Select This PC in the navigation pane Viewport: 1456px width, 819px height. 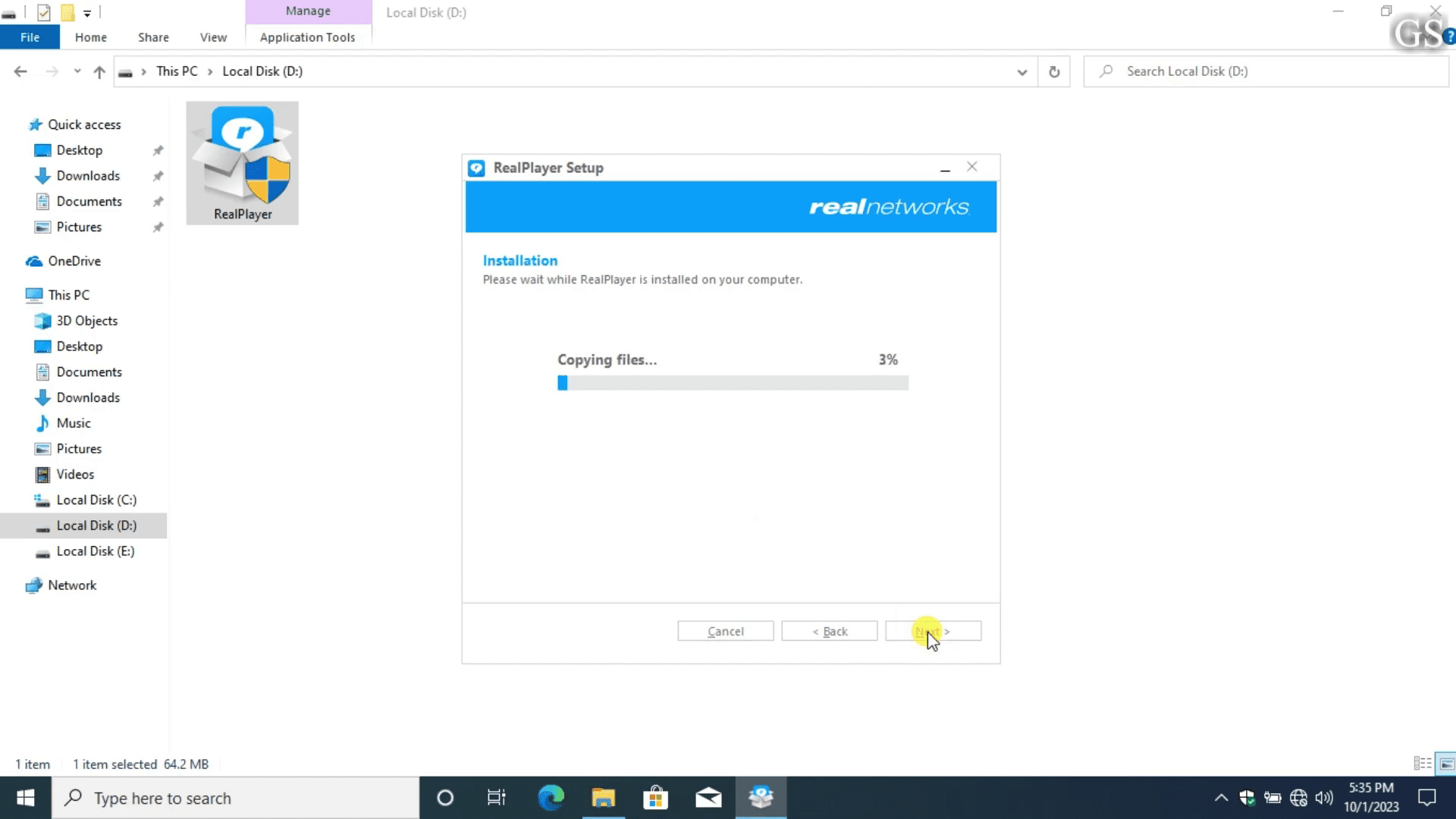click(68, 295)
